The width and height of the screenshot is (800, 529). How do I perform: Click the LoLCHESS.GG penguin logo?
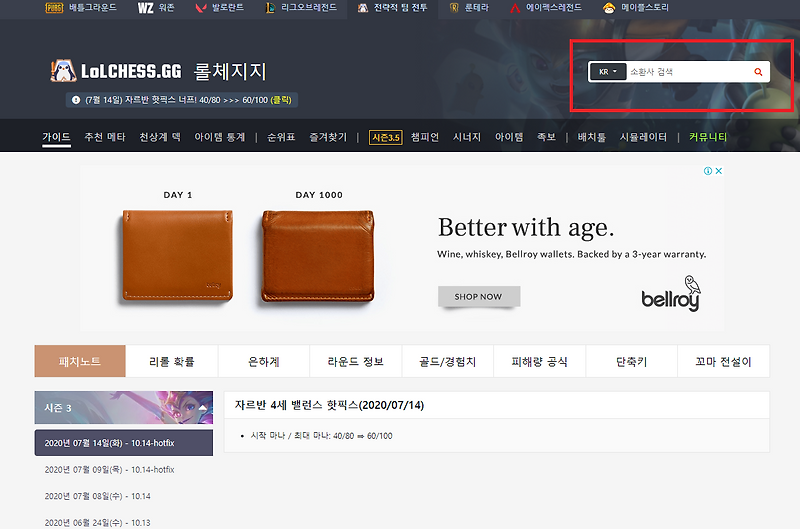(x=63, y=71)
